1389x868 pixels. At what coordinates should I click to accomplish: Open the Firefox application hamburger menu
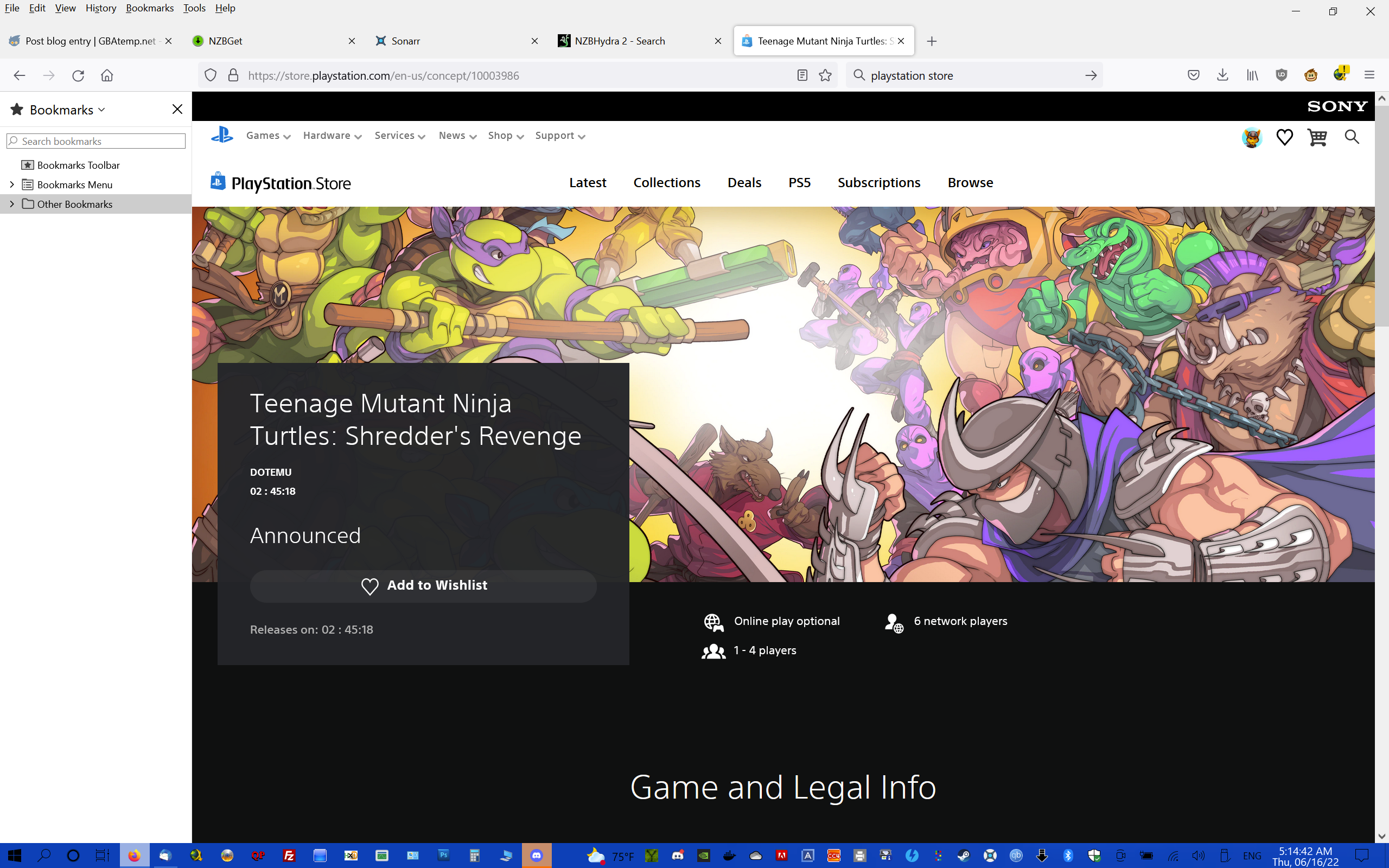click(1369, 75)
